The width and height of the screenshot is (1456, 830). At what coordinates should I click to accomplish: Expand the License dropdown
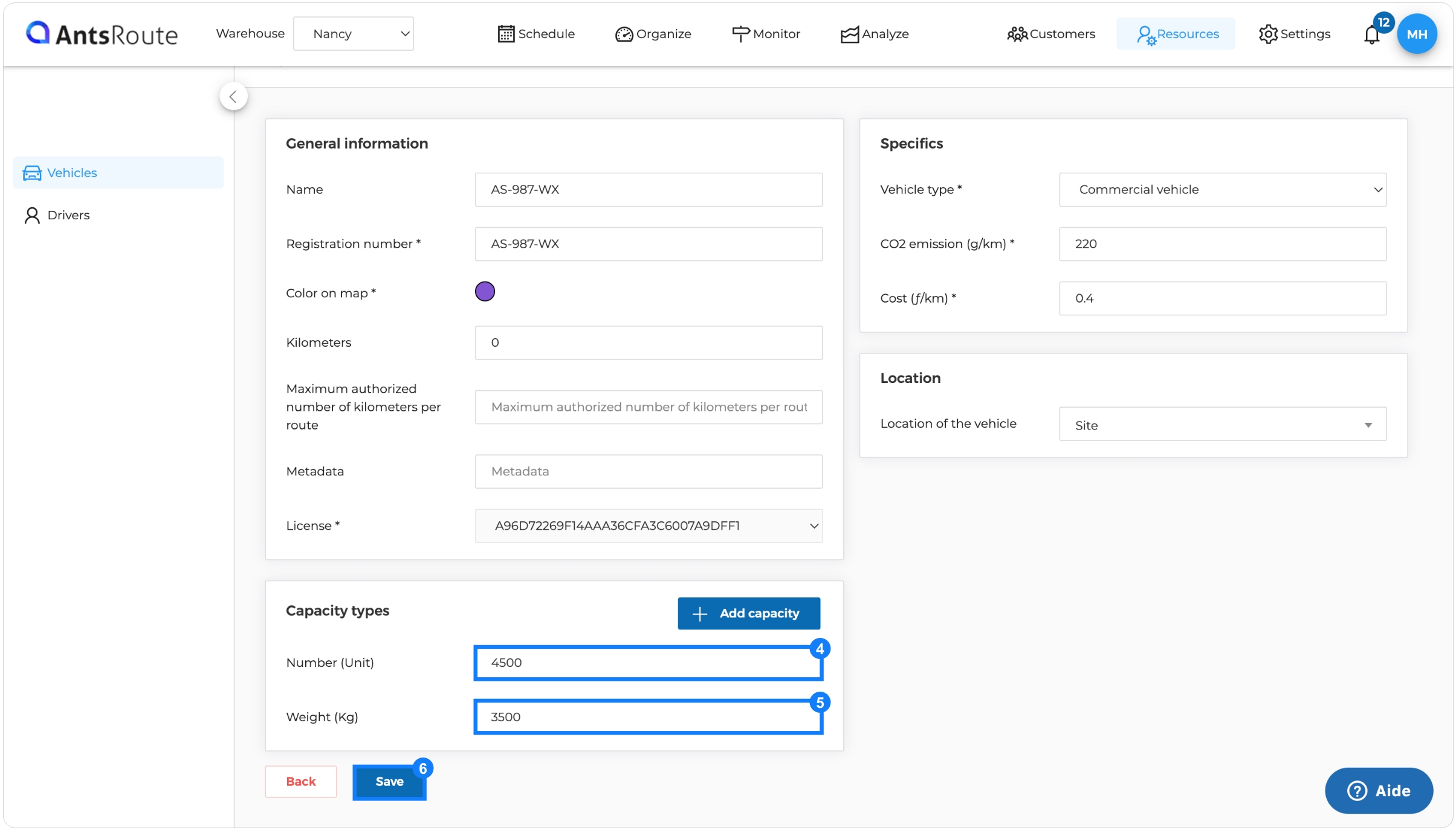(649, 526)
